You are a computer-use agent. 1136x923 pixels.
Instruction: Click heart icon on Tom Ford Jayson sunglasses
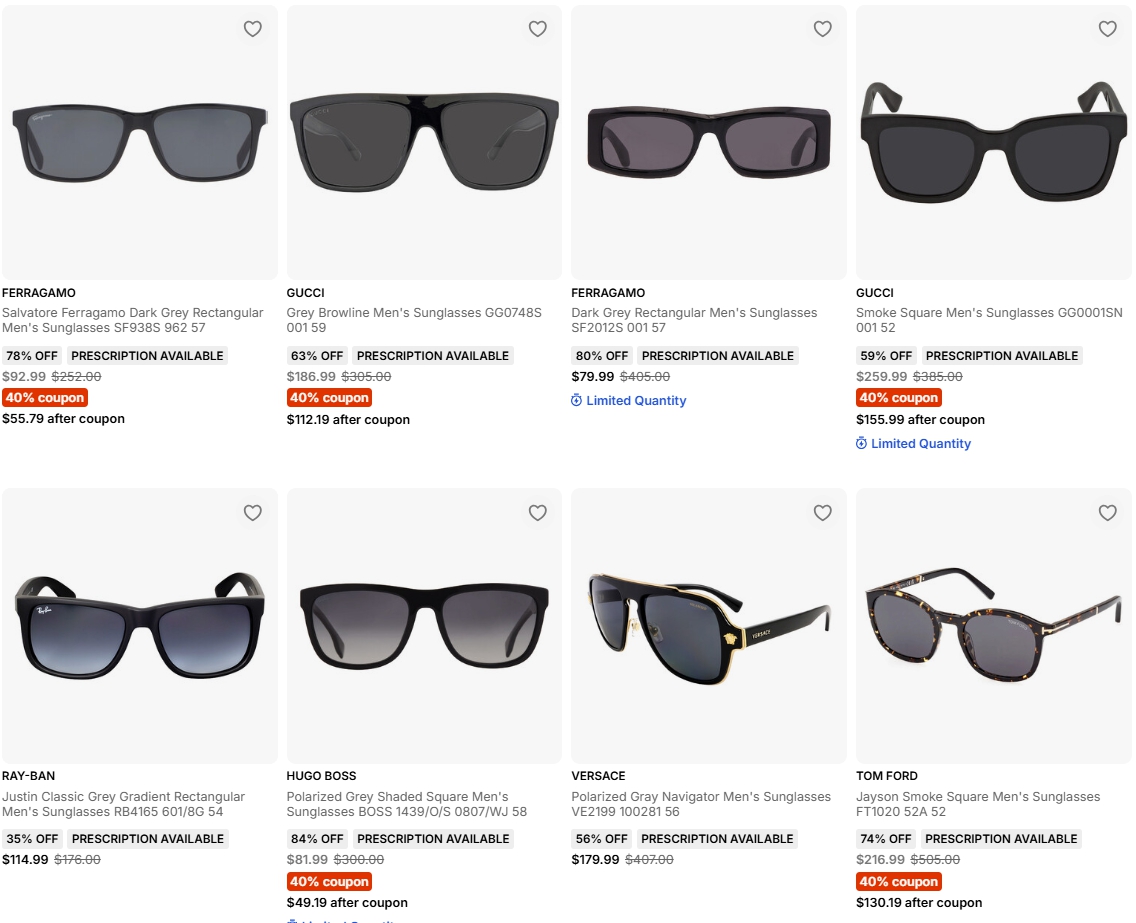[x=1107, y=513]
